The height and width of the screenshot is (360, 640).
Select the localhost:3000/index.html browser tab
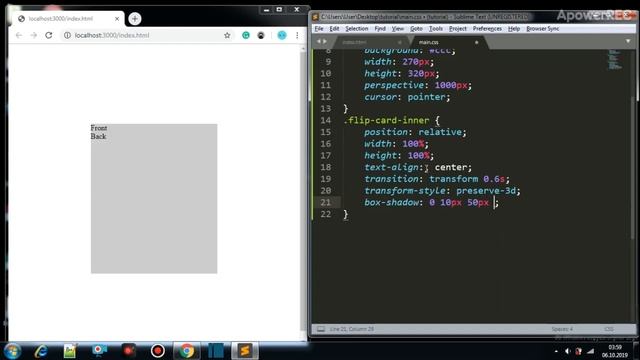coord(68,19)
